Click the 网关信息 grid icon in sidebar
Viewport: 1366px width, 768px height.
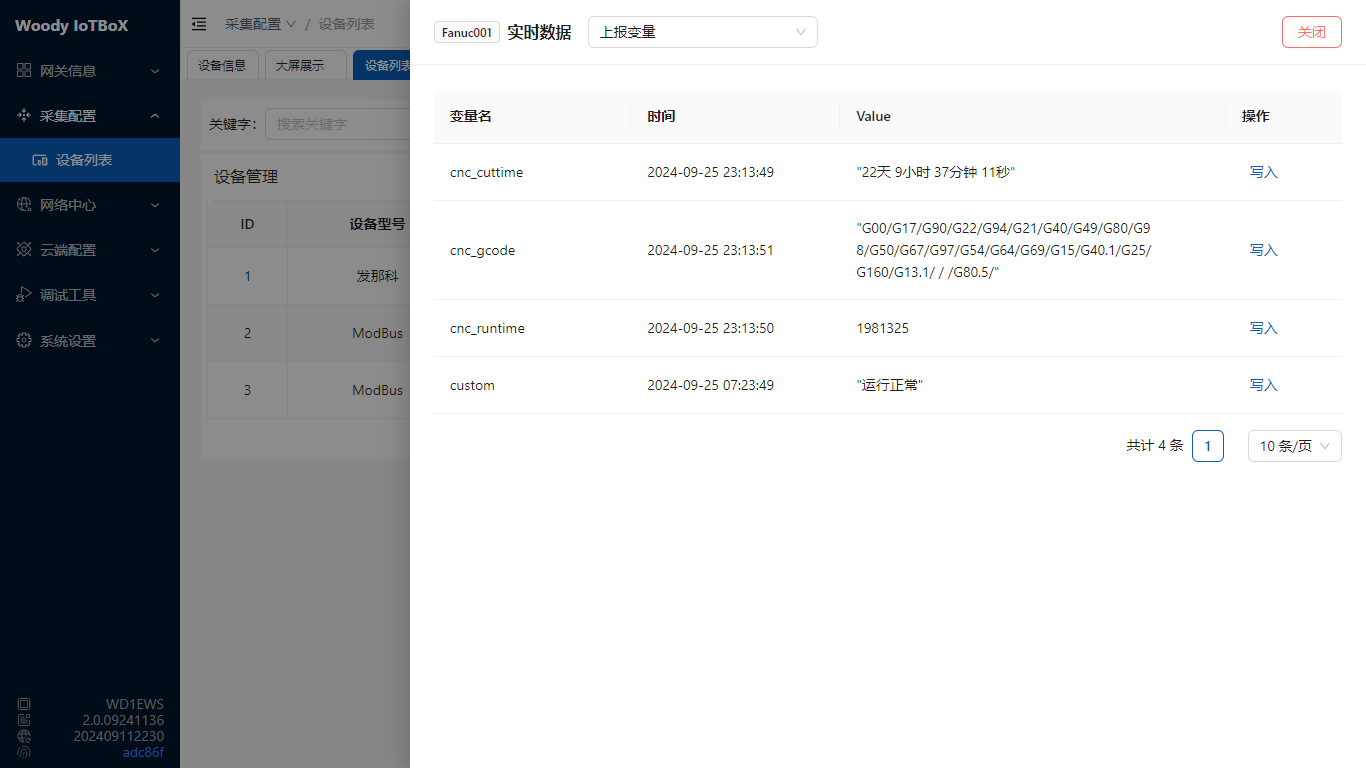(24, 71)
